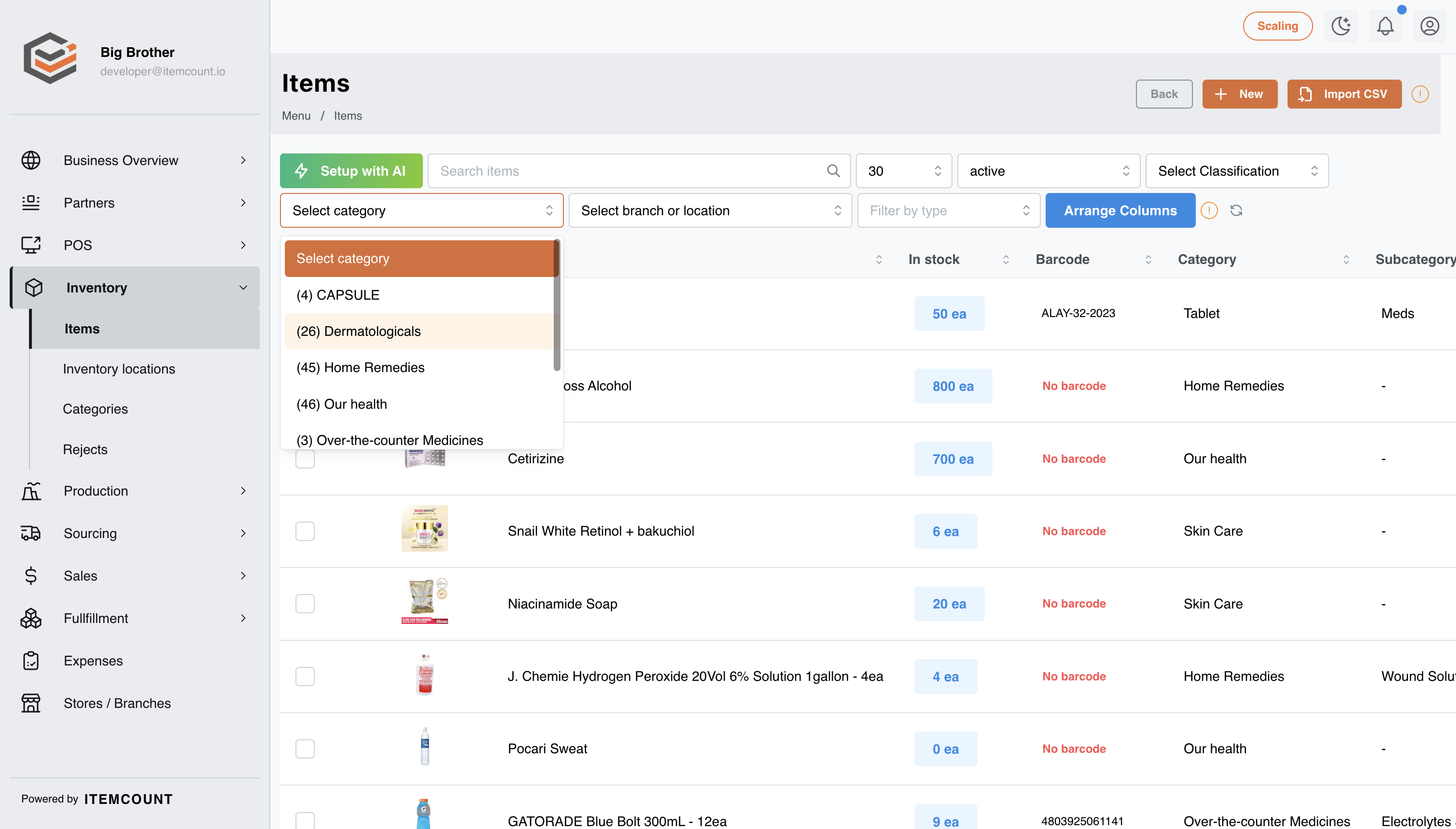The height and width of the screenshot is (829, 1456).
Task: Open notifications bell
Action: 1386,26
